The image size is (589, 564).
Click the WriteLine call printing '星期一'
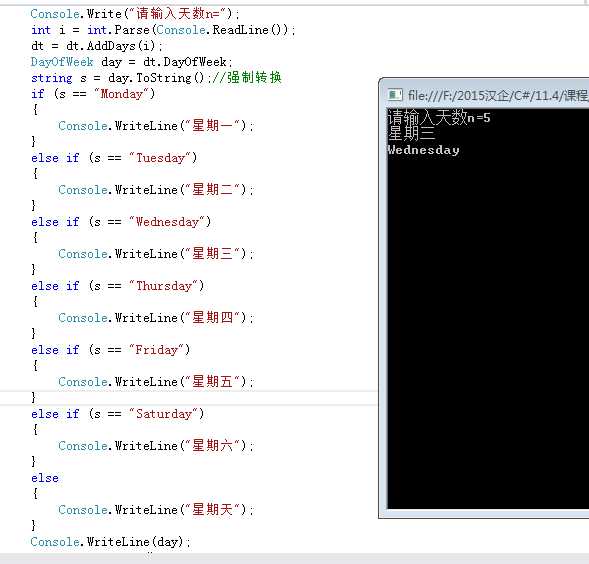tap(156, 126)
